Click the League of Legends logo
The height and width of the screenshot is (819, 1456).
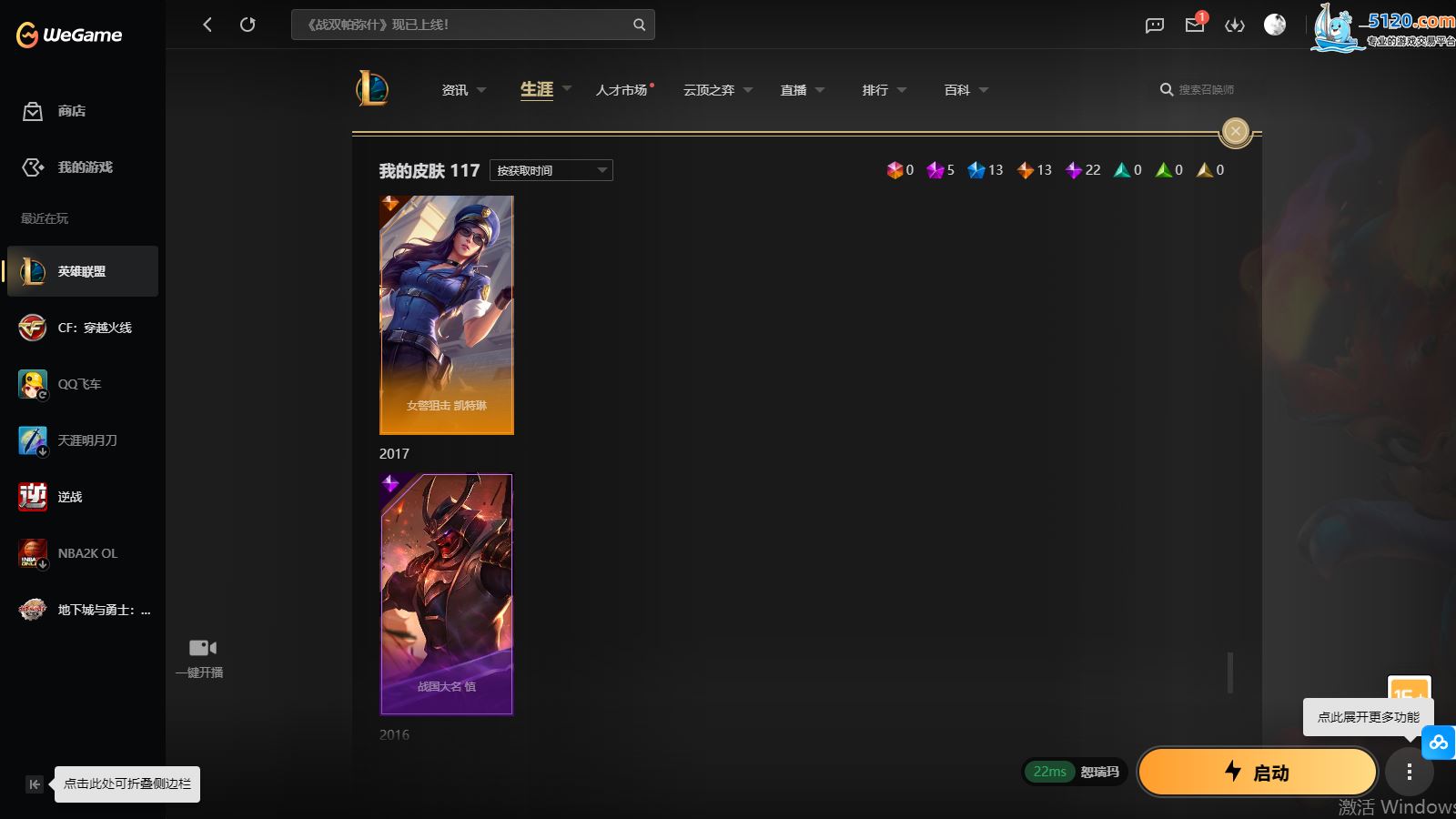click(372, 89)
